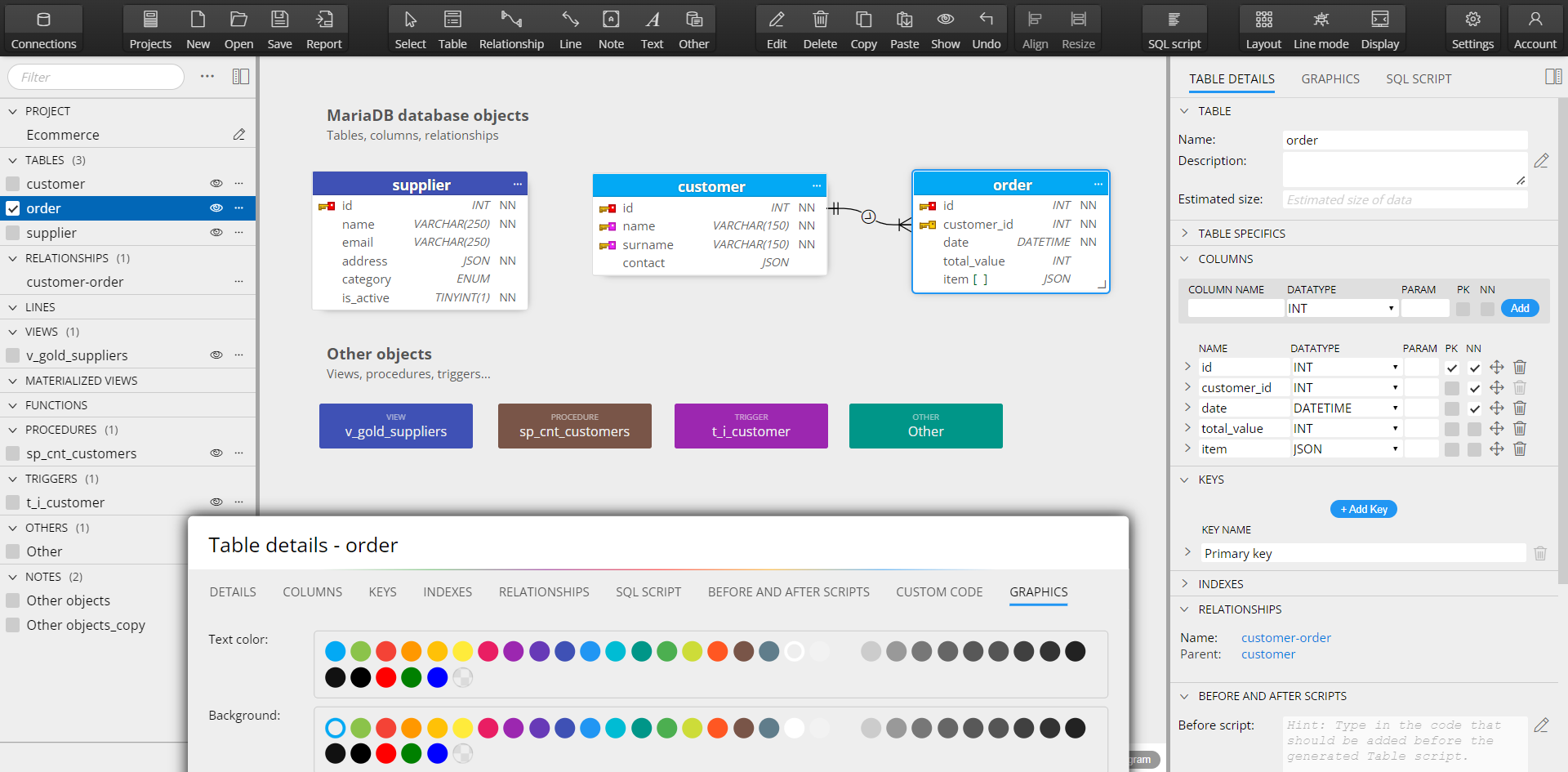Collapse the TRIGGERS tree section
This screenshot has height=772, width=1568.
tap(13, 479)
